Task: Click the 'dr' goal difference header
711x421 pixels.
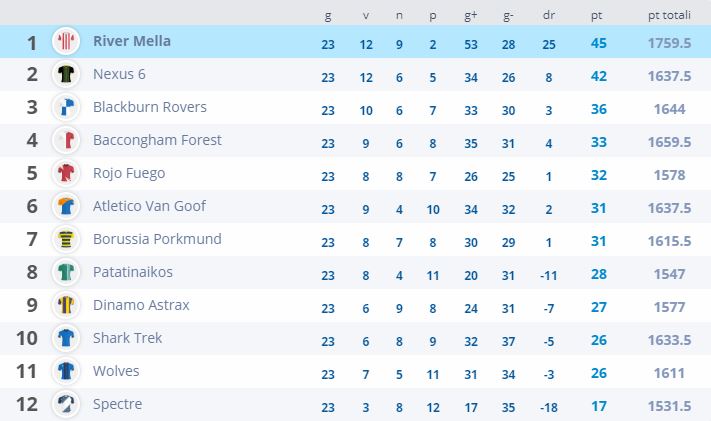Action: pyautogui.click(x=549, y=15)
